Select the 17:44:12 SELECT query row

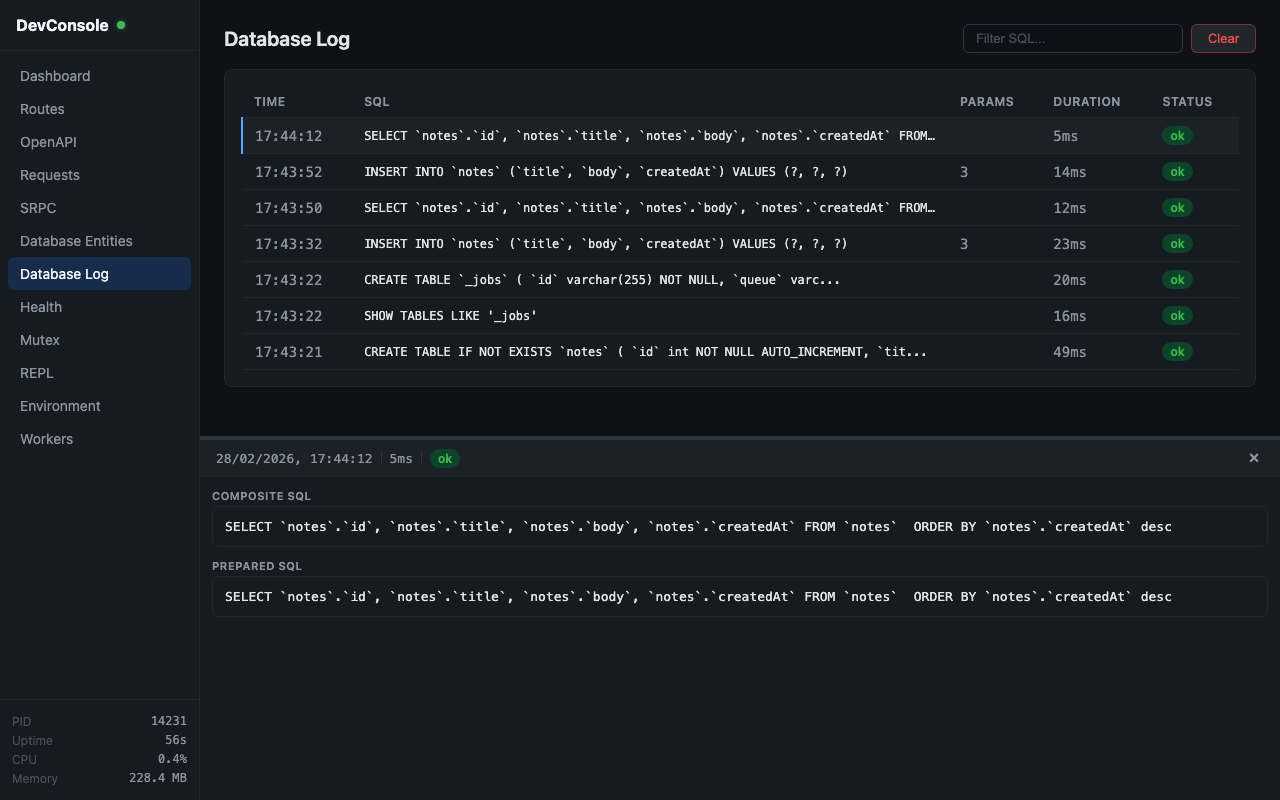click(740, 136)
